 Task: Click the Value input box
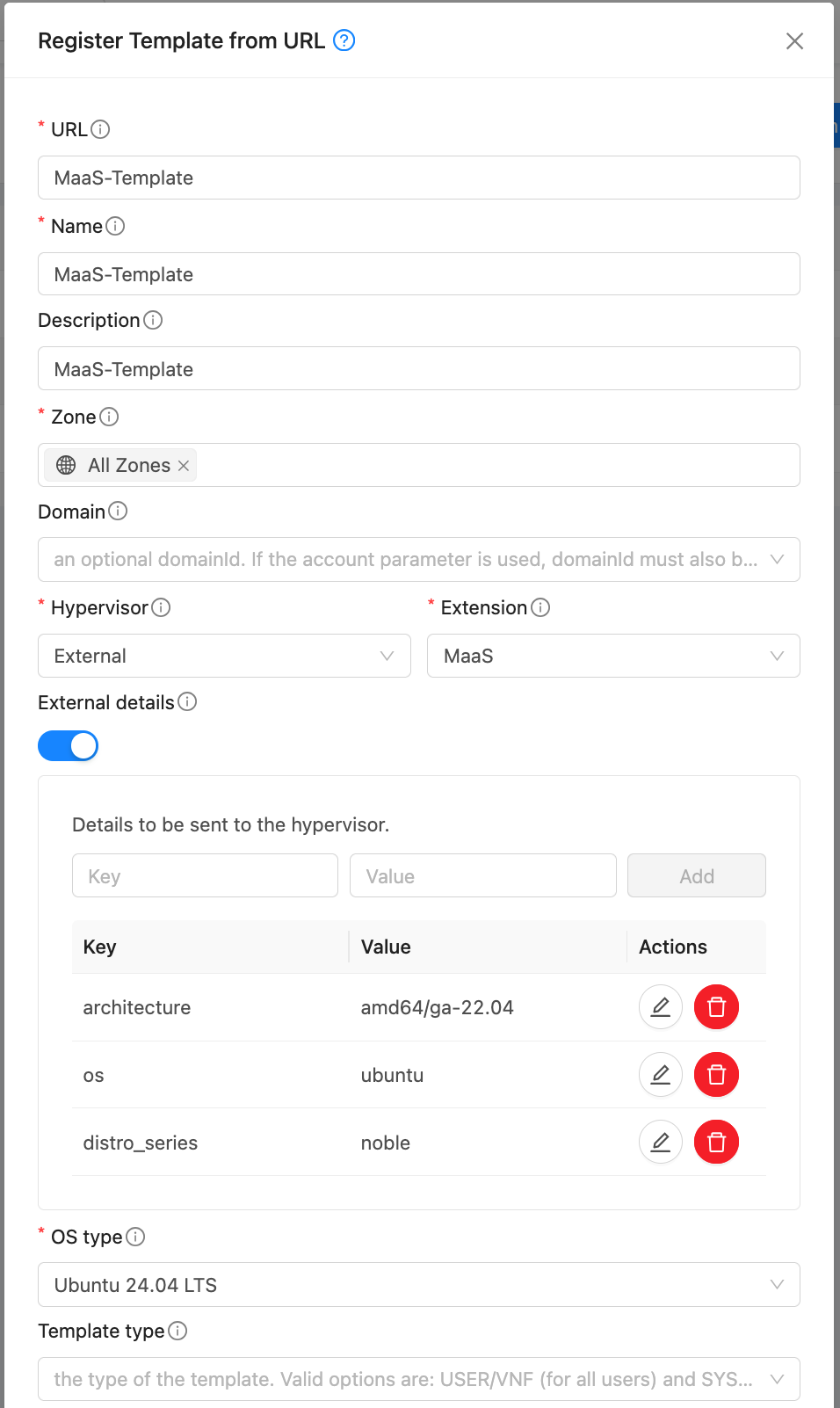pos(483,875)
